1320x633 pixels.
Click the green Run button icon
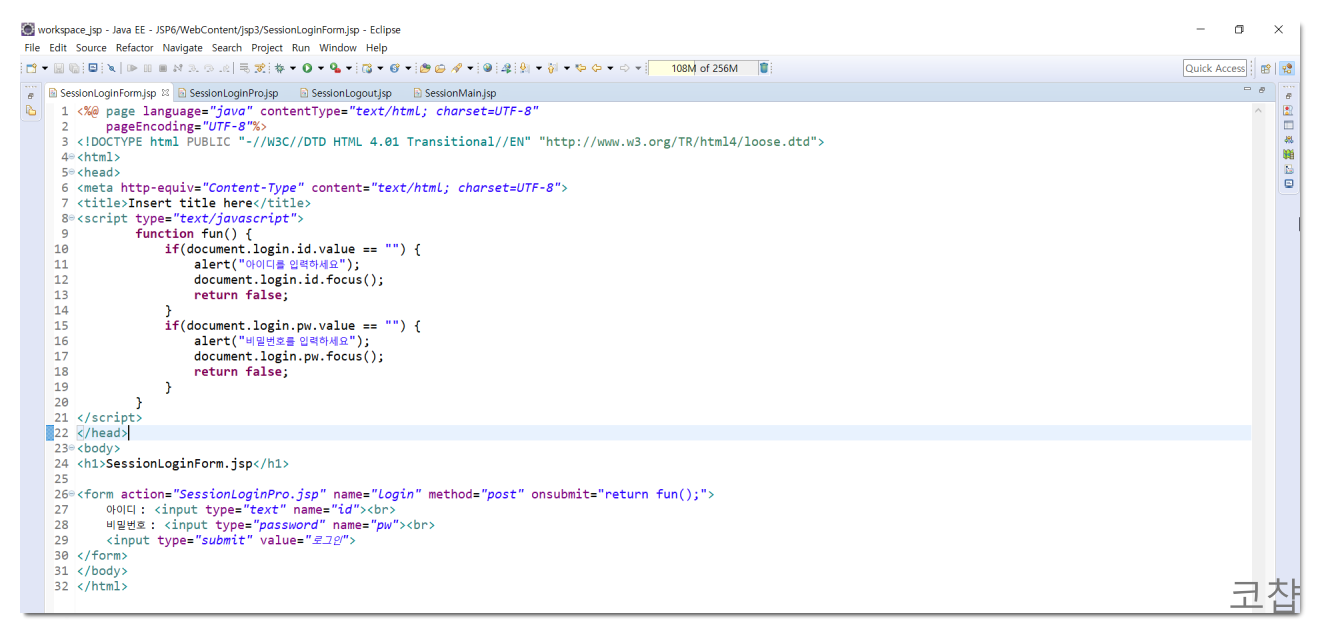coord(307,68)
